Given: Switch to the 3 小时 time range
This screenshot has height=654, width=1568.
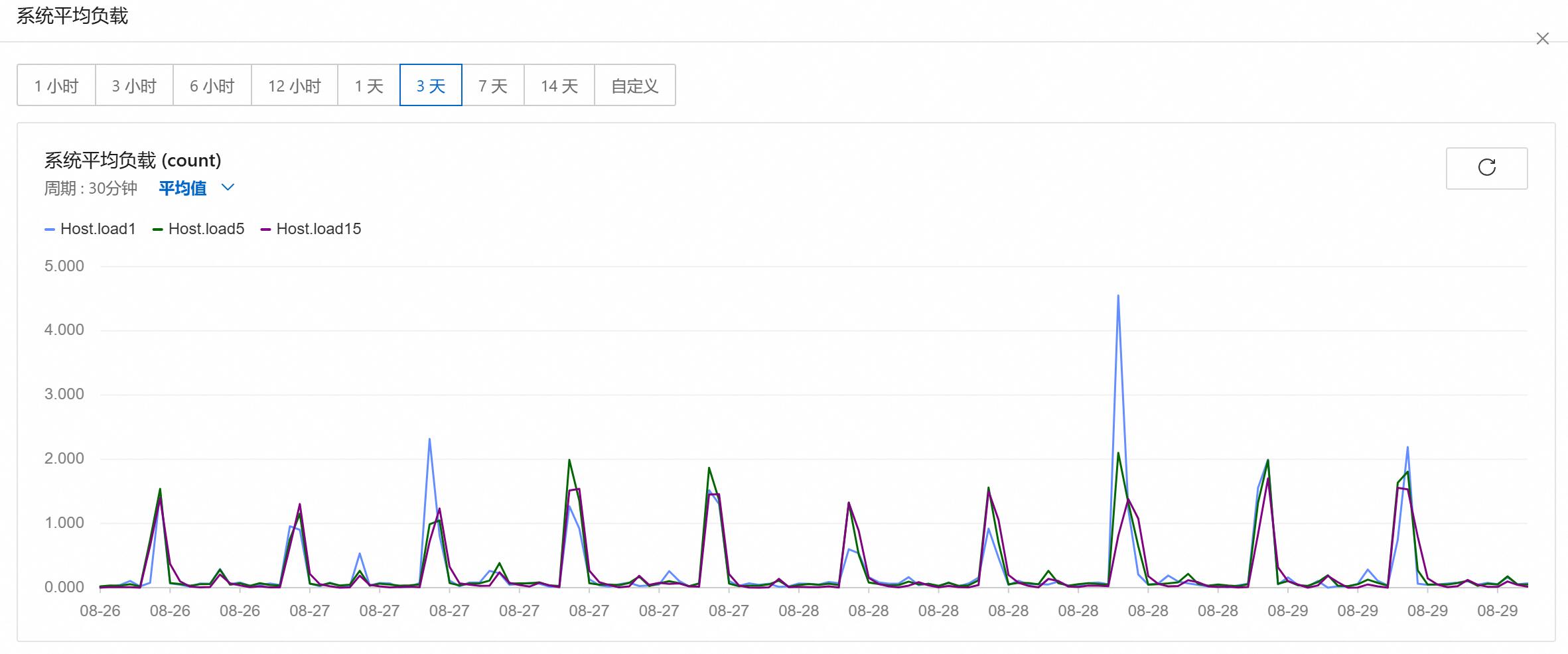Looking at the screenshot, I should point(134,86).
